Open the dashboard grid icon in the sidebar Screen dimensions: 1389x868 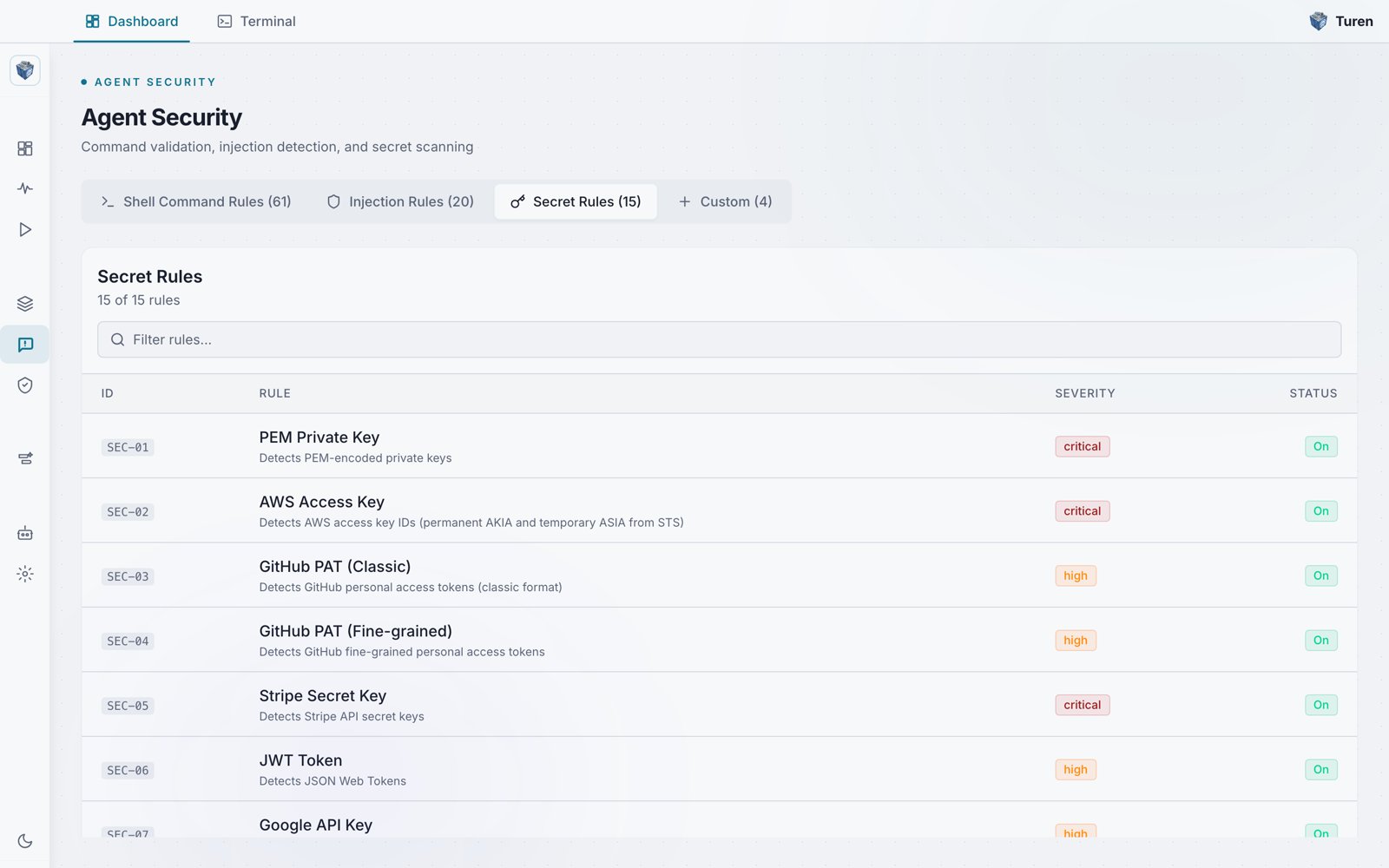point(25,148)
